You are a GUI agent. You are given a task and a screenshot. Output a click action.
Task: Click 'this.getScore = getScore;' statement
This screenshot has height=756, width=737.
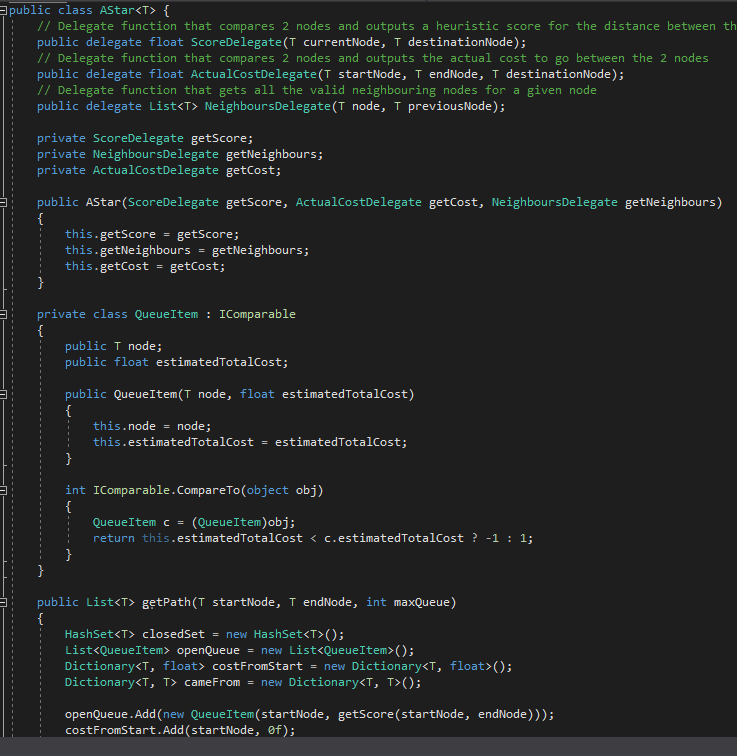coord(152,234)
